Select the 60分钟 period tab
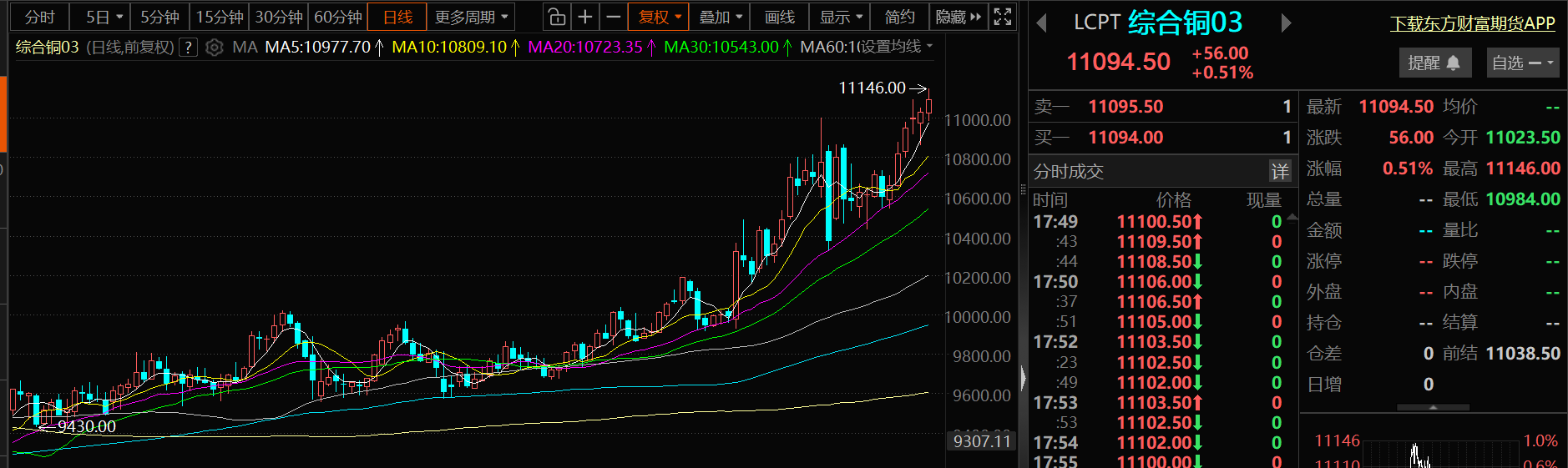Image resolution: width=1568 pixels, height=468 pixels. (x=337, y=17)
